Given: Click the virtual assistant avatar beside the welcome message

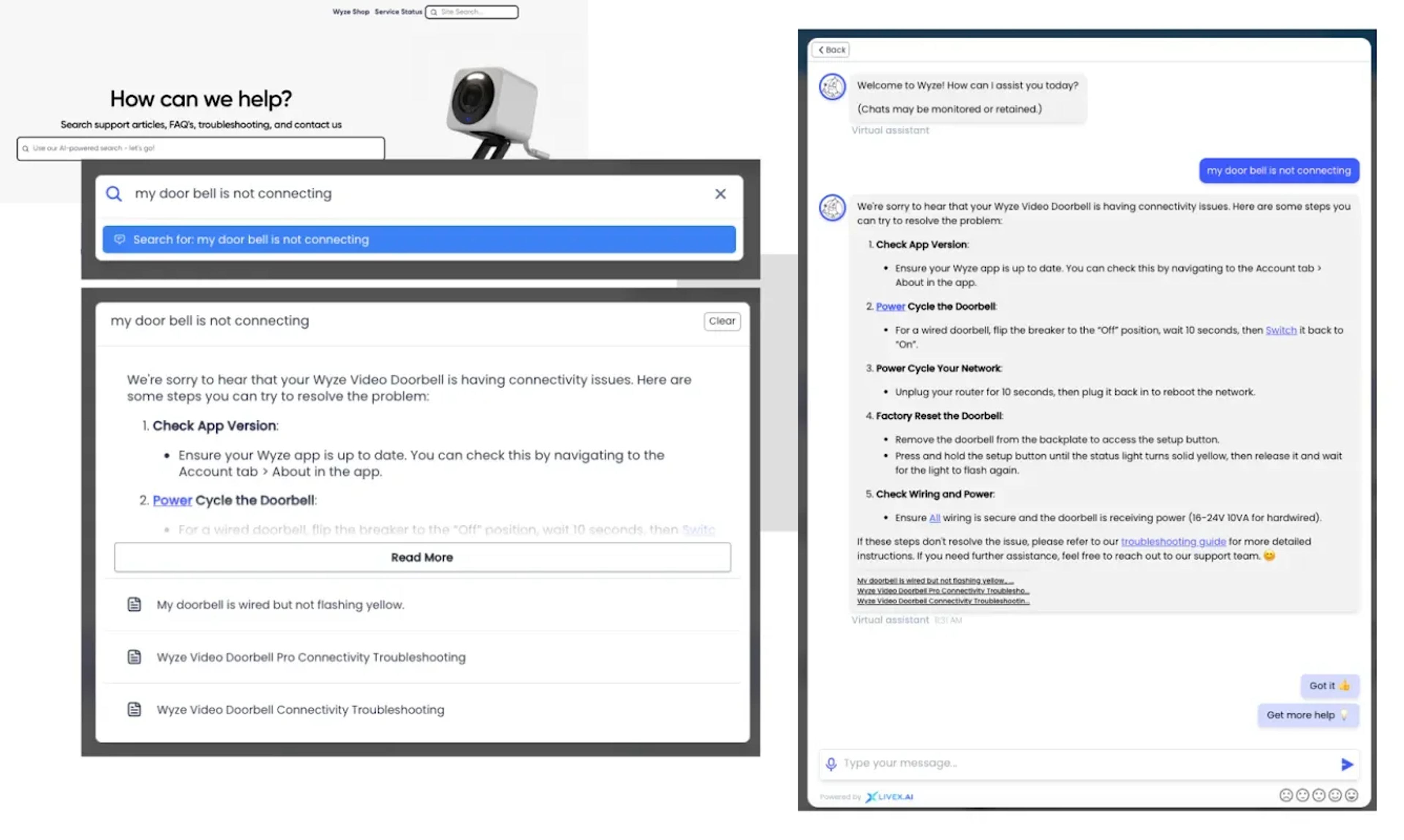Looking at the screenshot, I should [832, 87].
